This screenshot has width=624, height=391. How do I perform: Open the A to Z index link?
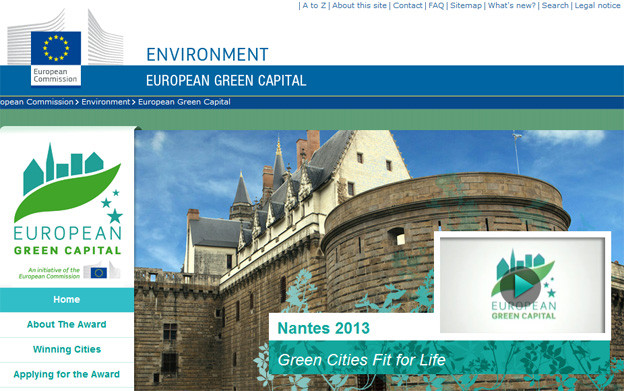tap(314, 6)
